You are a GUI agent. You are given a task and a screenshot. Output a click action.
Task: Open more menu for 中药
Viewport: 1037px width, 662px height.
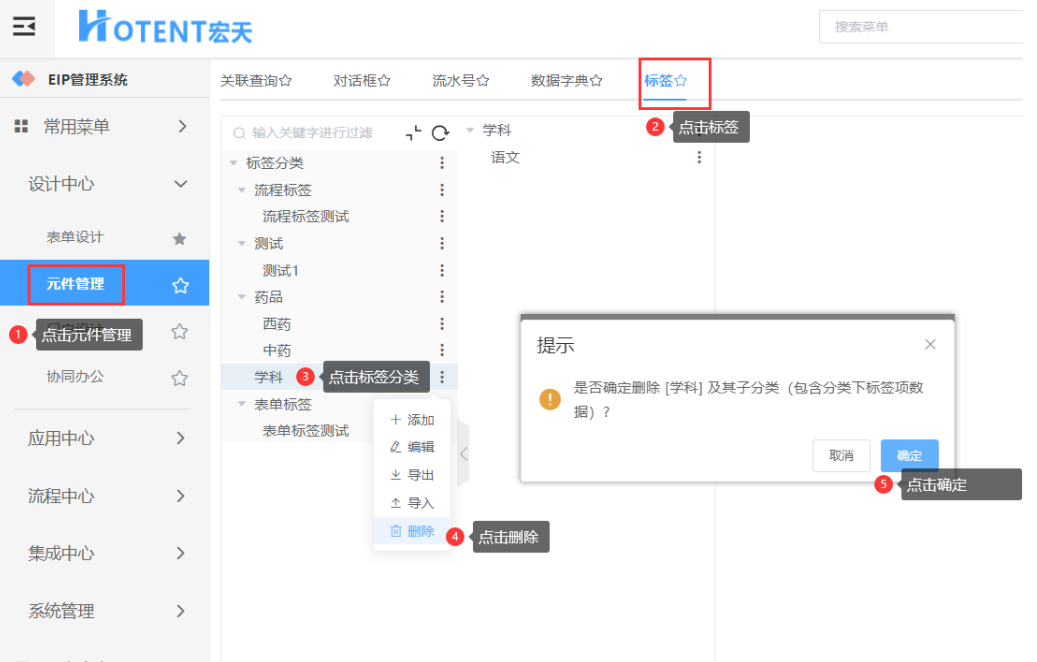point(442,350)
